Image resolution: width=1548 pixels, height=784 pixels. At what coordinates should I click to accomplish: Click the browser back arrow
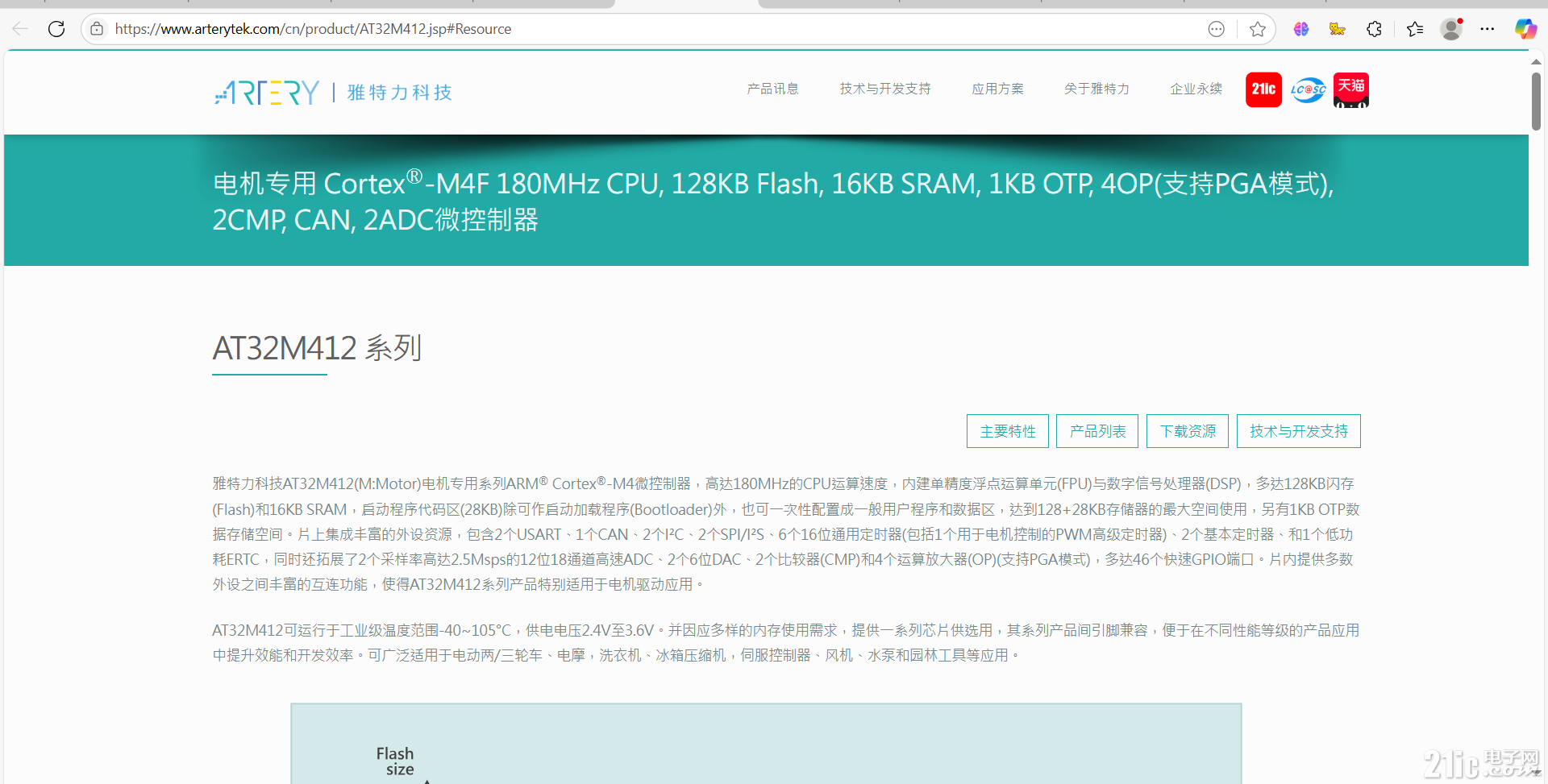(x=20, y=29)
